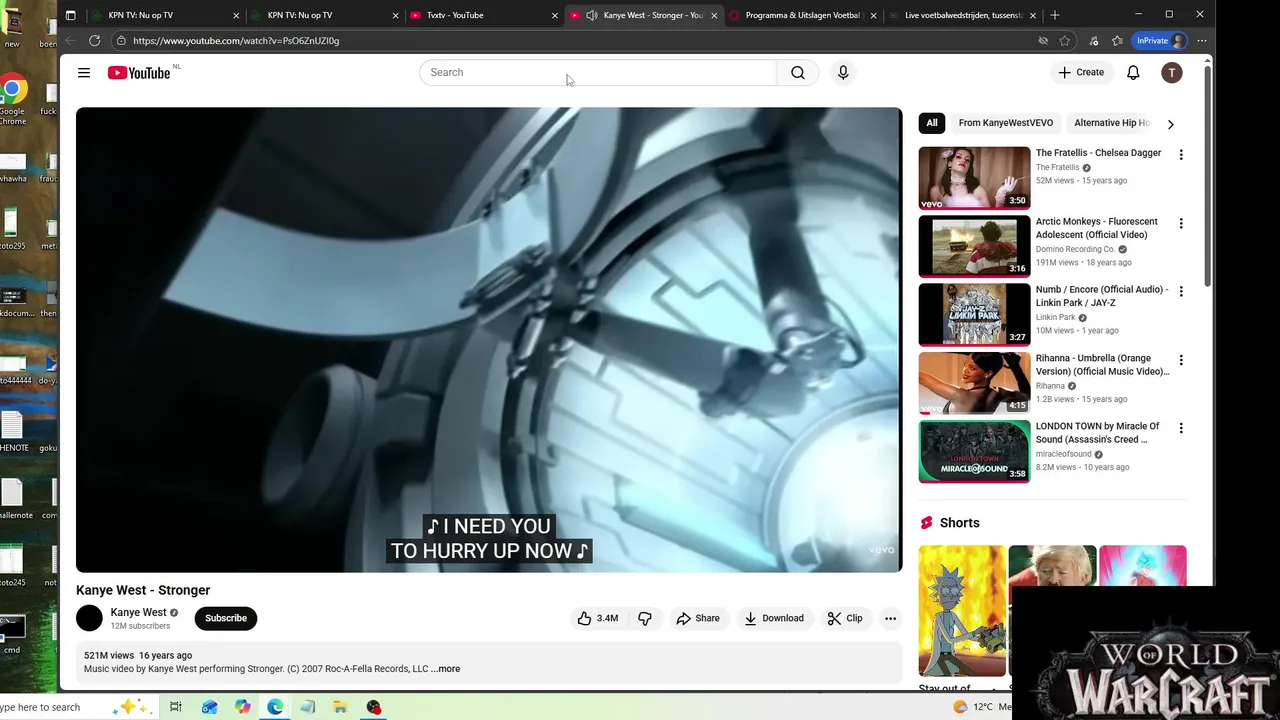Open the Create button

point(1081,72)
